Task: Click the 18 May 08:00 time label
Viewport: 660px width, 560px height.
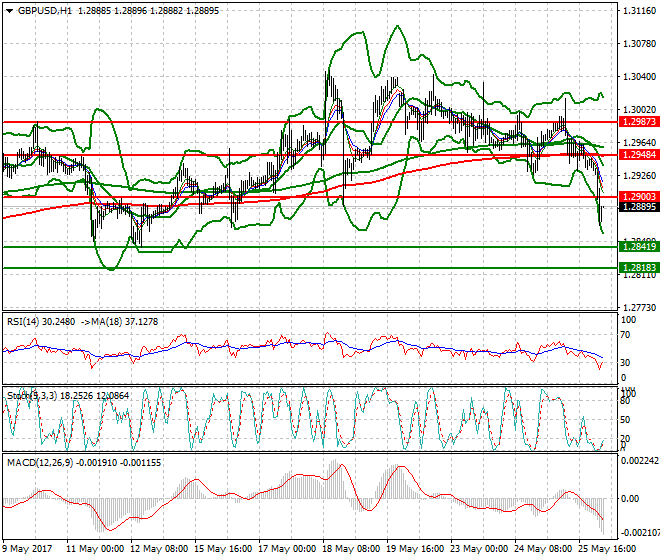Action: click(347, 548)
